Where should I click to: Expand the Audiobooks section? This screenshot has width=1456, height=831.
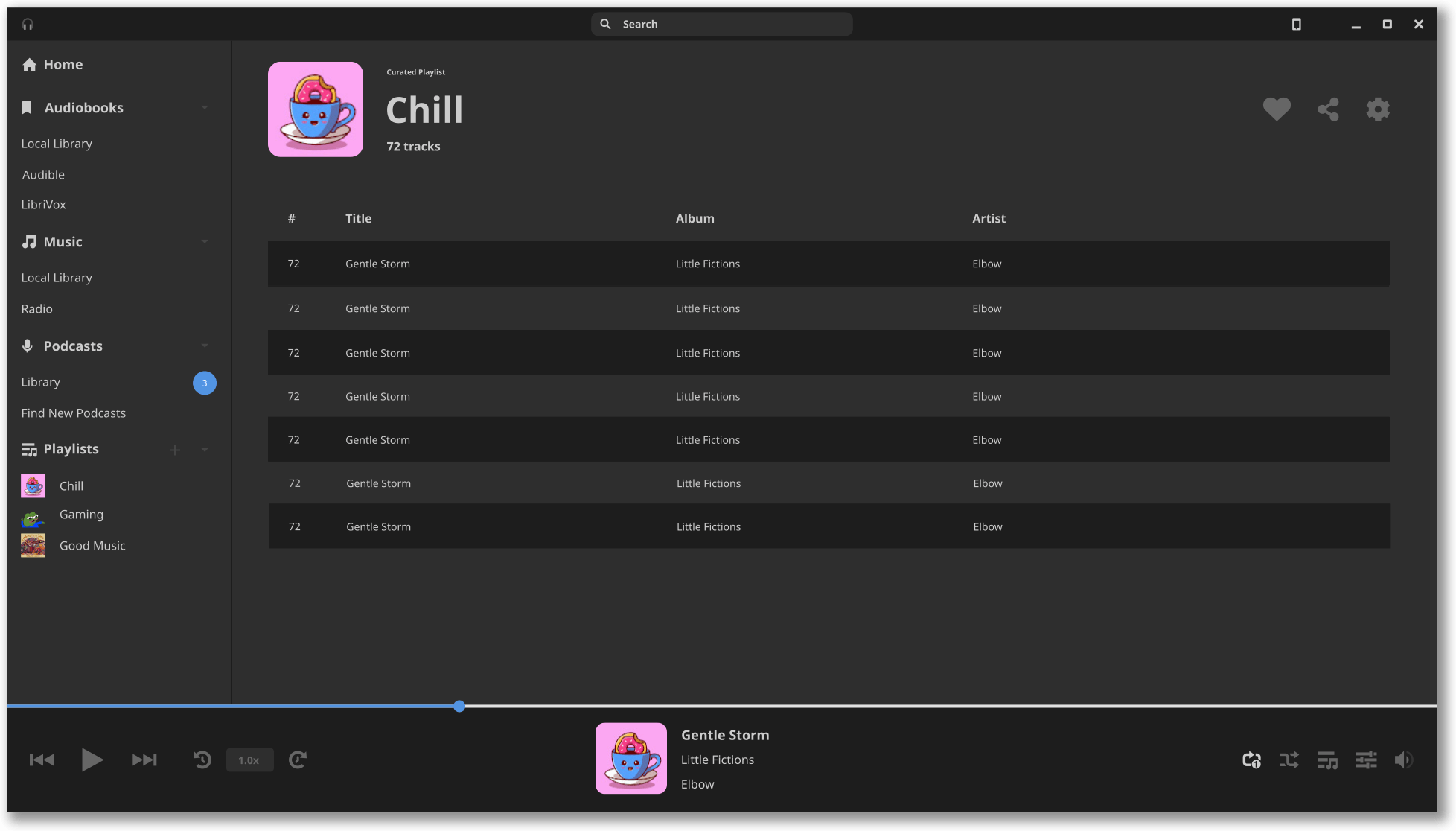click(x=206, y=107)
